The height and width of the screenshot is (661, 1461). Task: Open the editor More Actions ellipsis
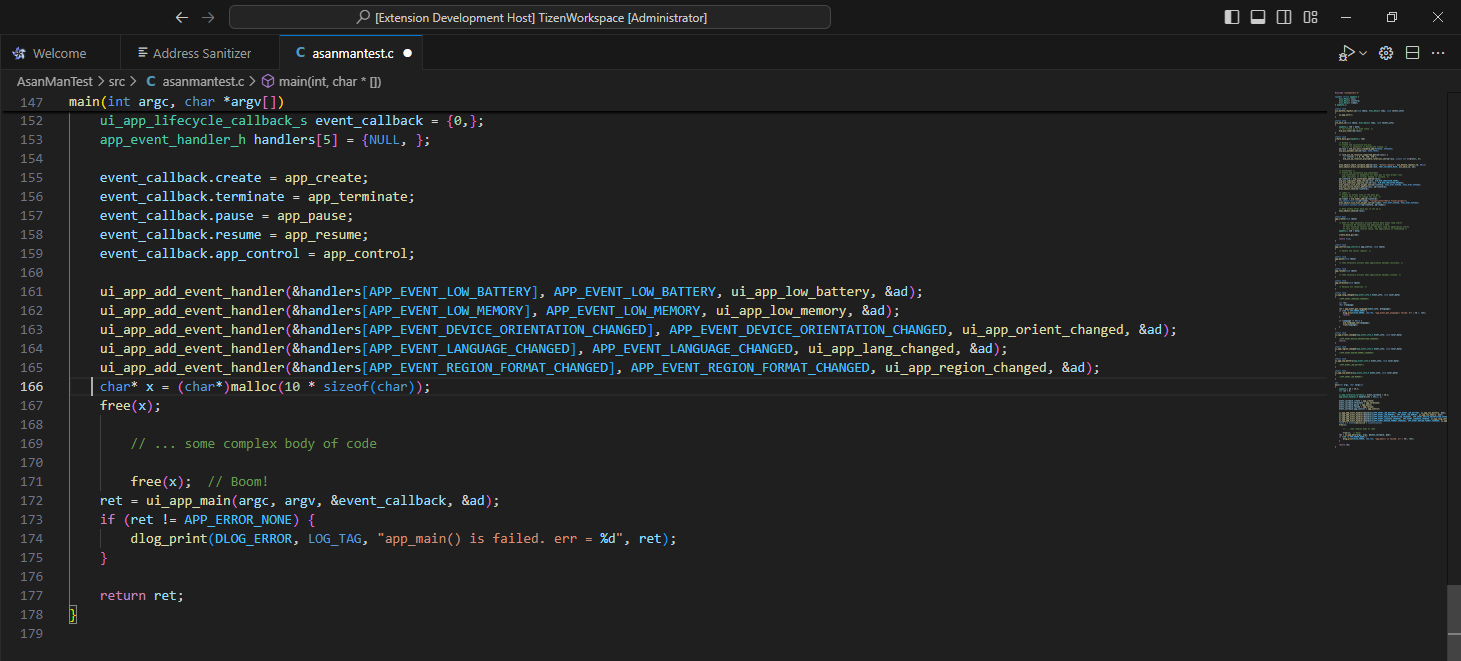pyautogui.click(x=1439, y=53)
